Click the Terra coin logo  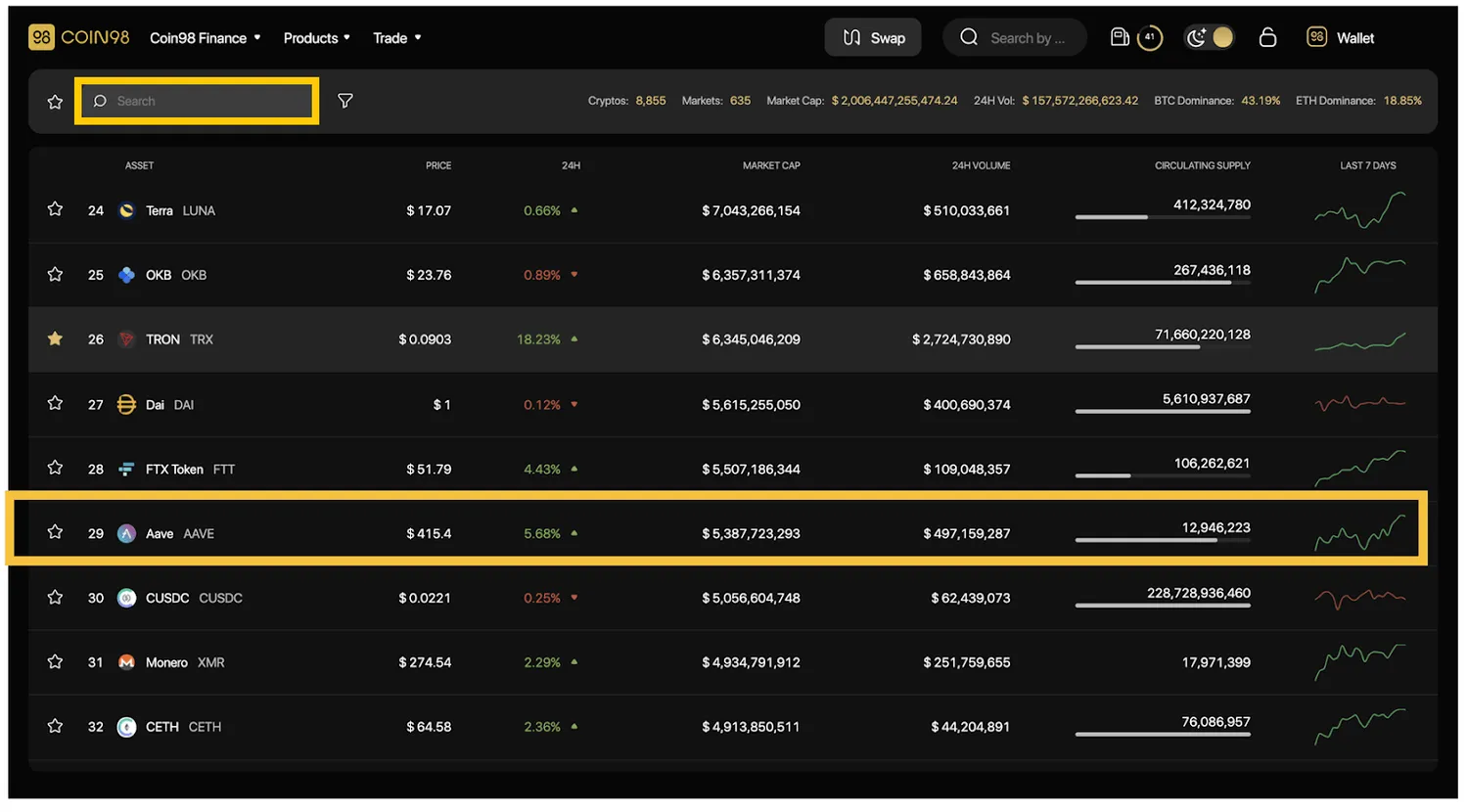tap(126, 210)
